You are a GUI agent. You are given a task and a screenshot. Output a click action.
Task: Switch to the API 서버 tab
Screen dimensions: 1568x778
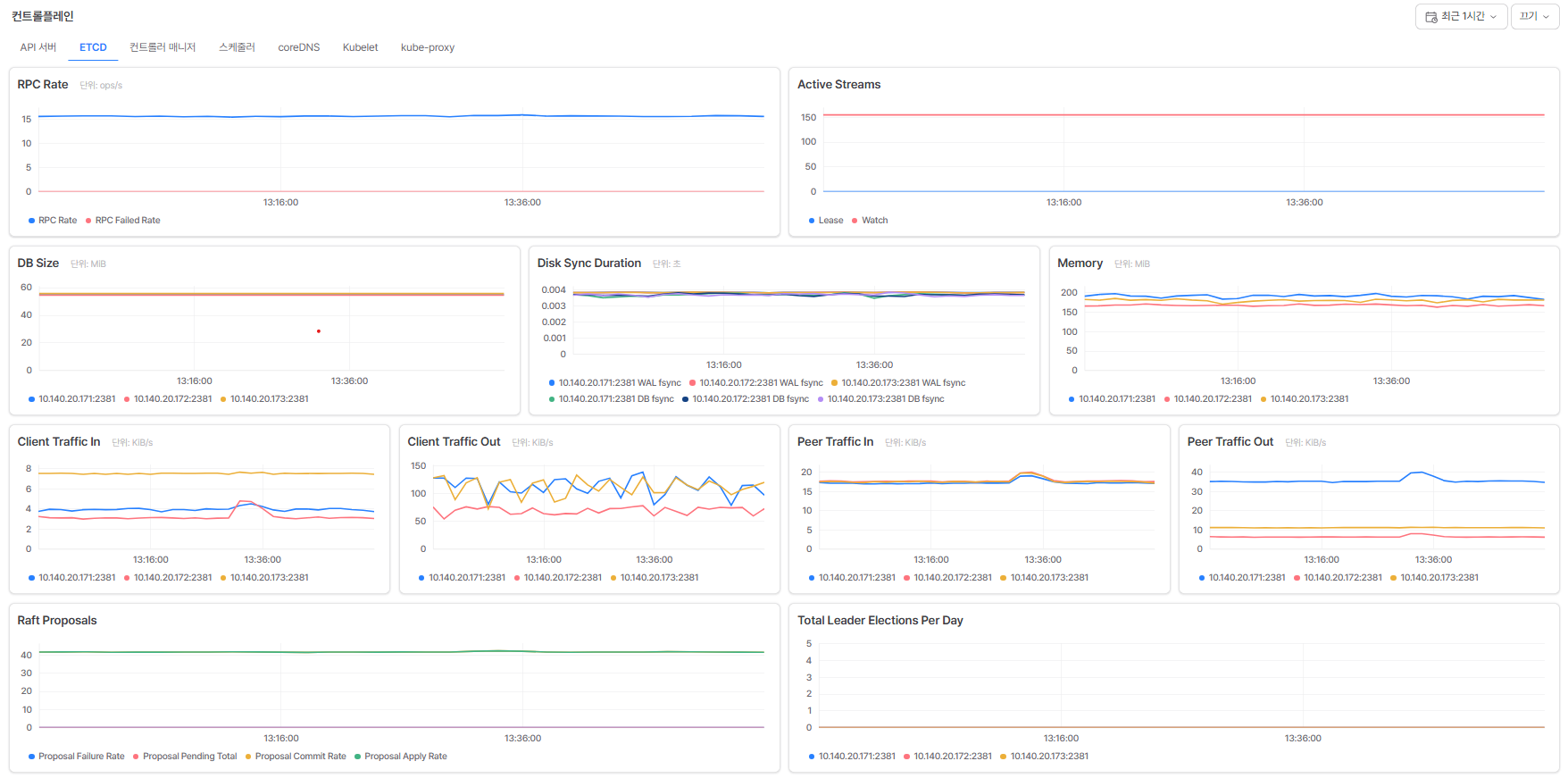(38, 47)
